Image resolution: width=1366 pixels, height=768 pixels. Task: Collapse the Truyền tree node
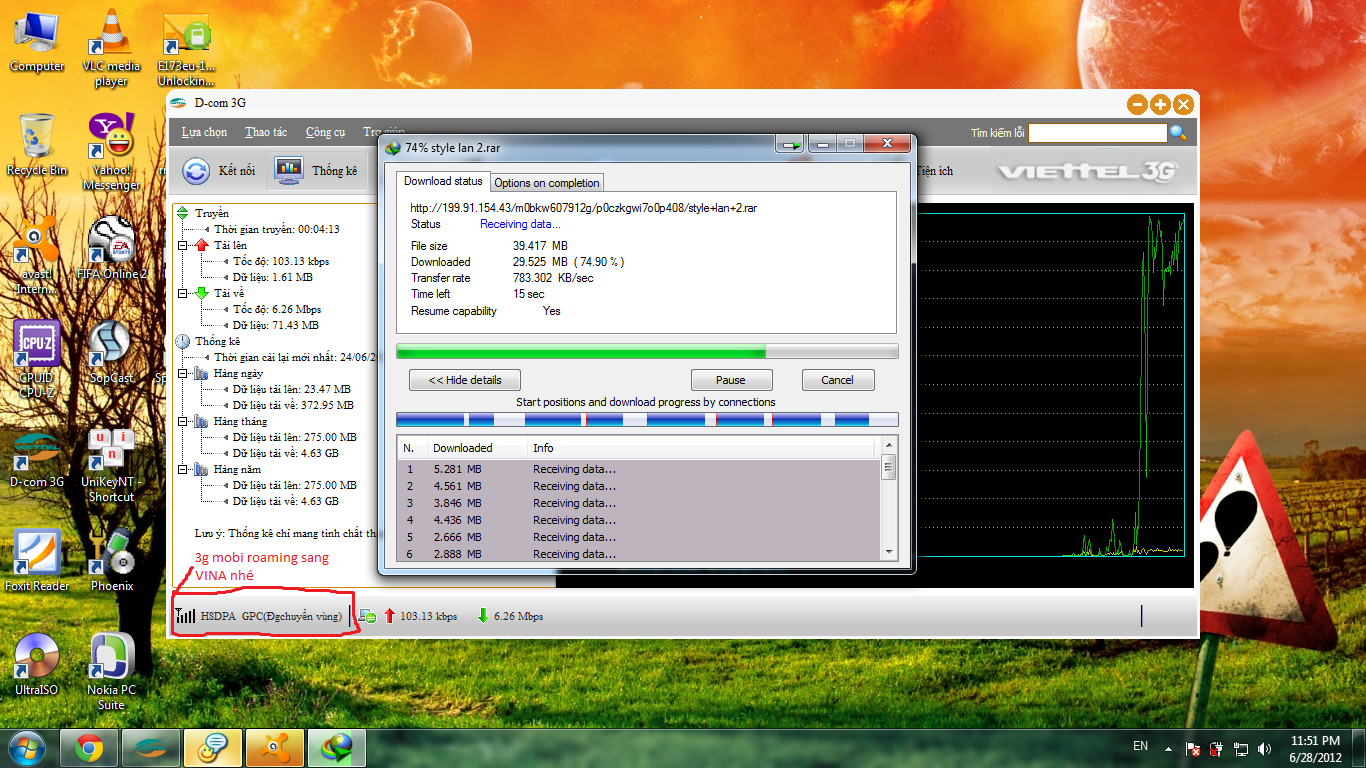(x=182, y=213)
